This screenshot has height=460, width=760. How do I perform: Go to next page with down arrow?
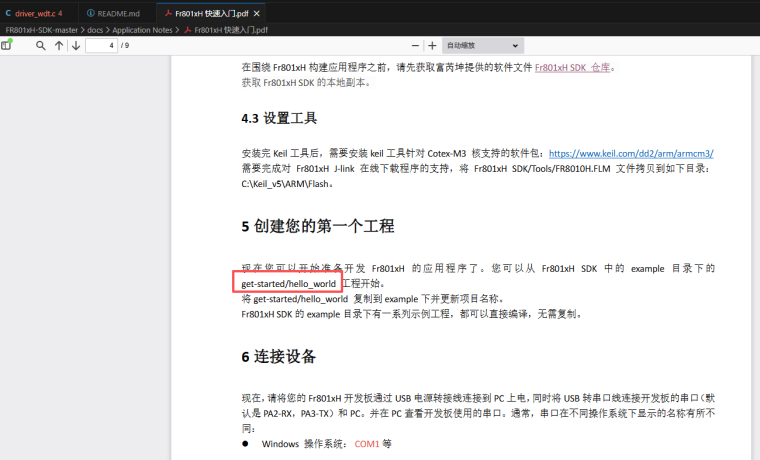point(76,46)
